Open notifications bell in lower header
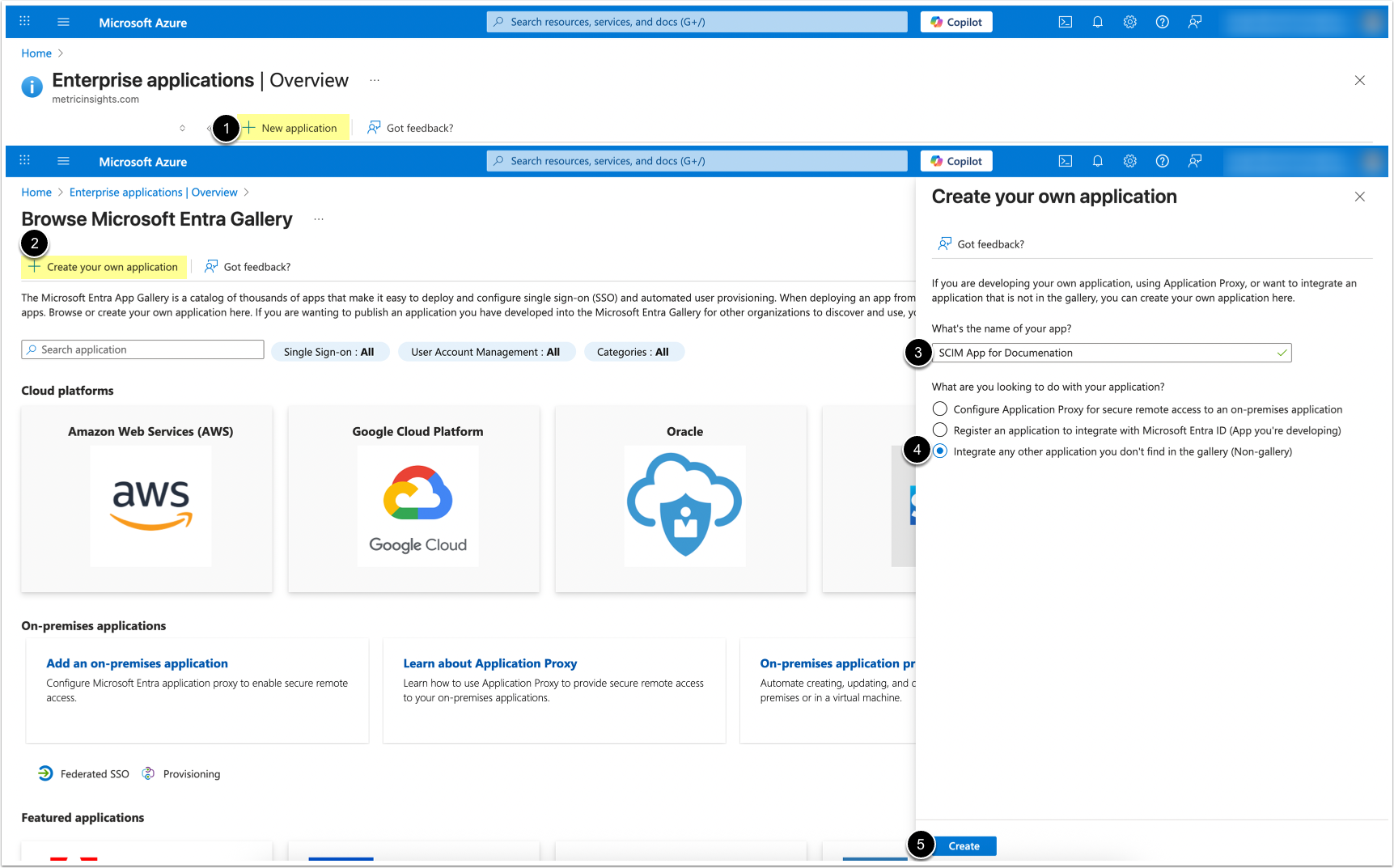The image size is (1394, 868). [x=1098, y=161]
